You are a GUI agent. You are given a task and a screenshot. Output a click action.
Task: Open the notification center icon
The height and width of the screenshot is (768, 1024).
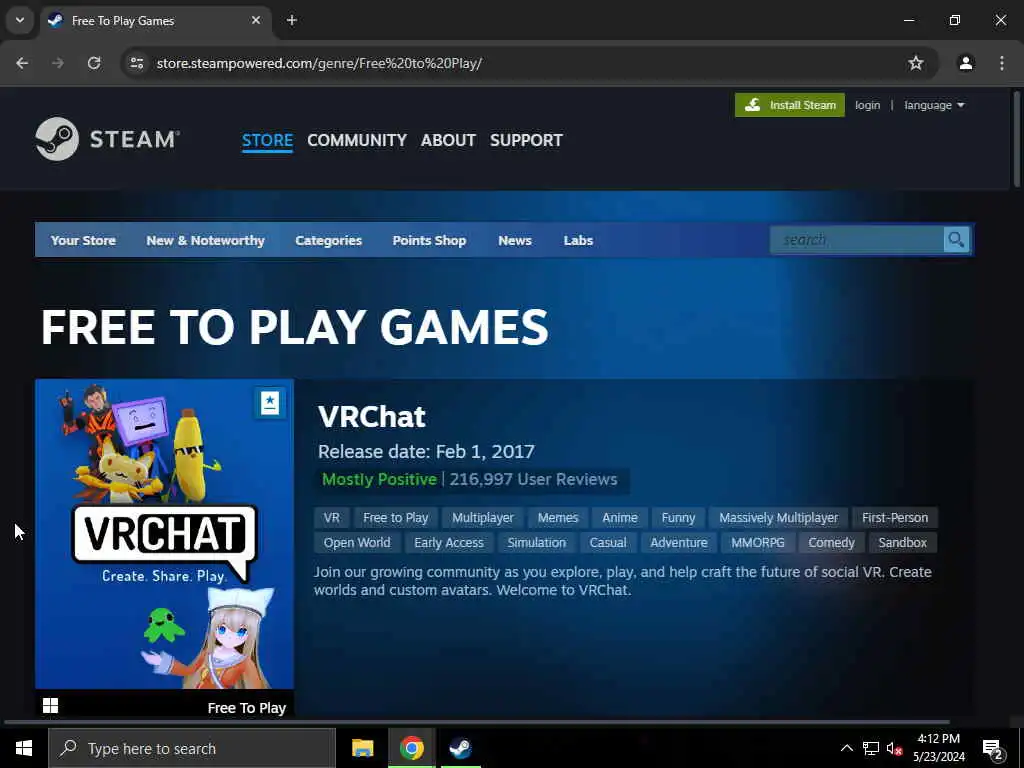[993, 749]
